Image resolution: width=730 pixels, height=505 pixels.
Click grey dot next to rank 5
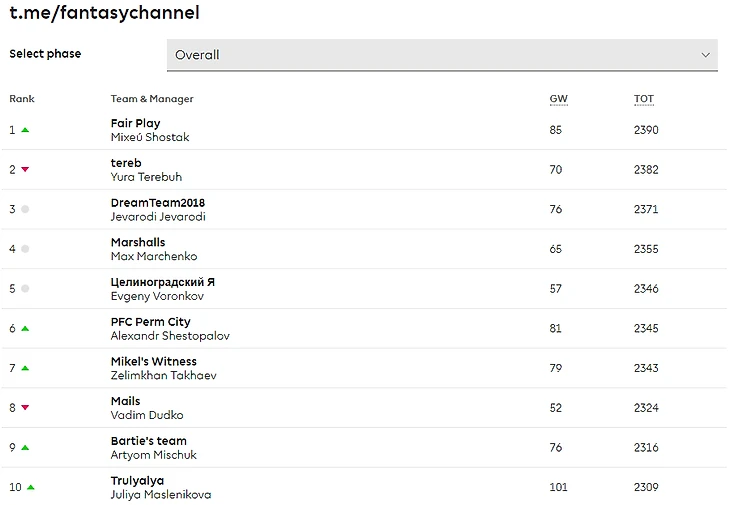(x=25, y=289)
